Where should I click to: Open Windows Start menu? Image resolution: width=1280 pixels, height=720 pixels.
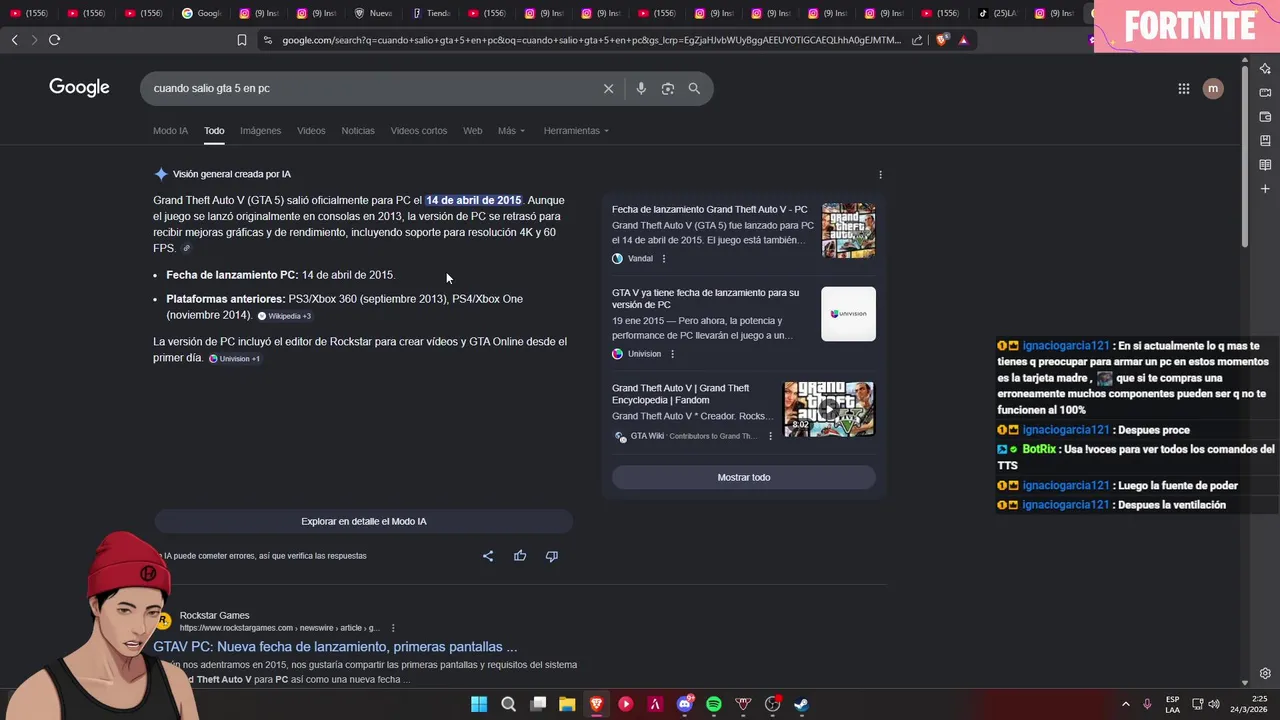click(479, 704)
